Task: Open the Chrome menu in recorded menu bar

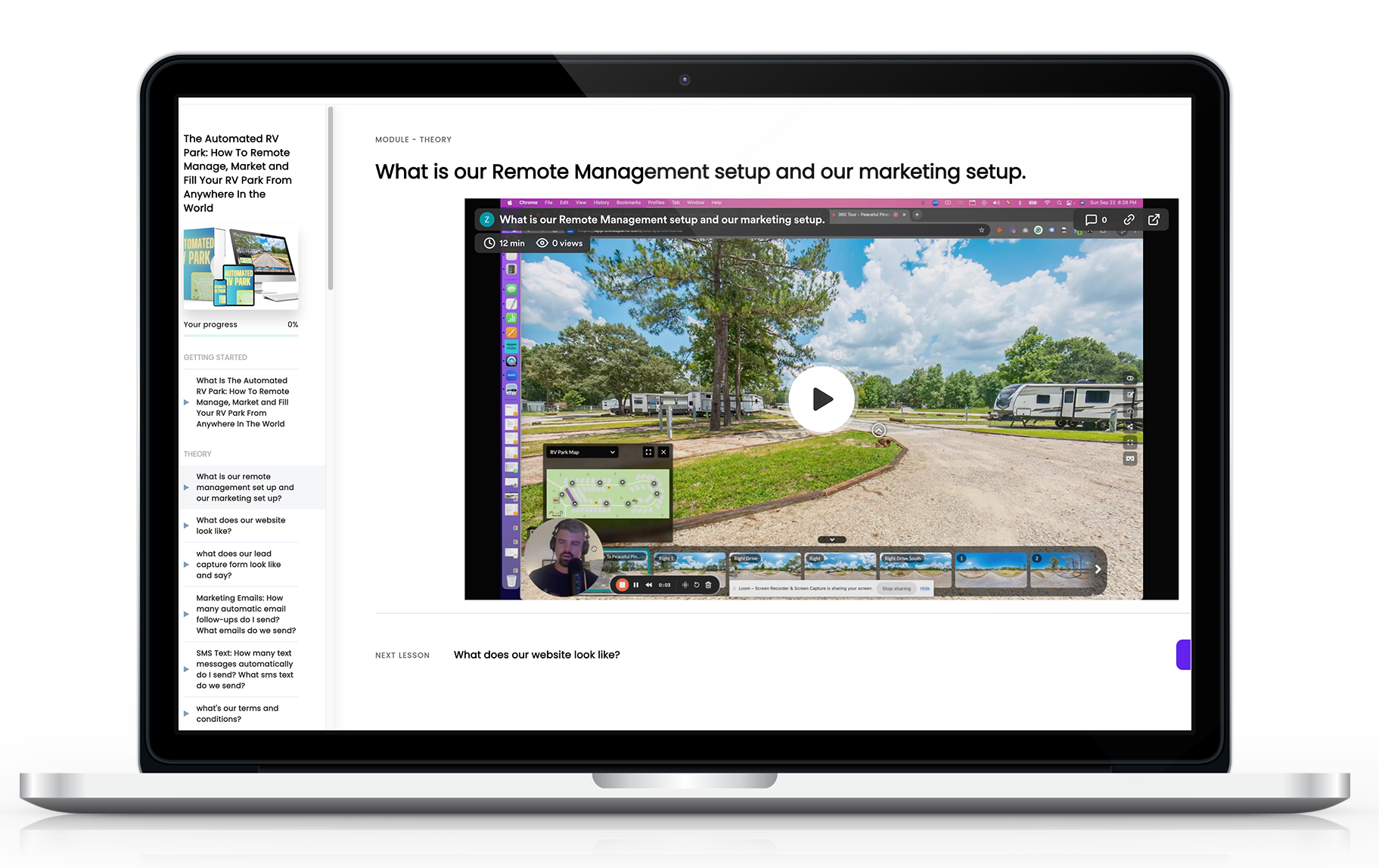Action: click(528, 203)
